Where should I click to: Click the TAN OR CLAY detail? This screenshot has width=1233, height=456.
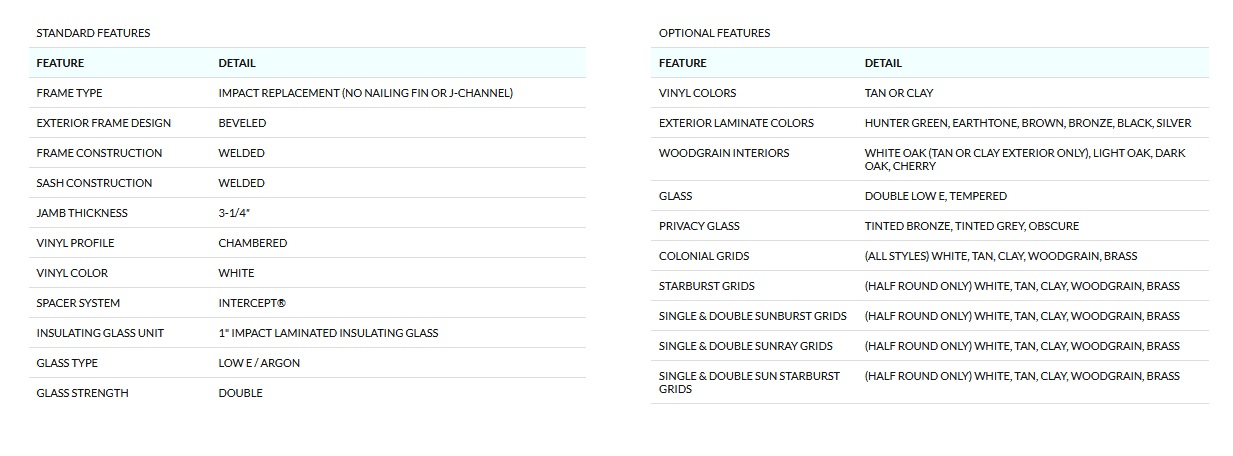tap(898, 93)
